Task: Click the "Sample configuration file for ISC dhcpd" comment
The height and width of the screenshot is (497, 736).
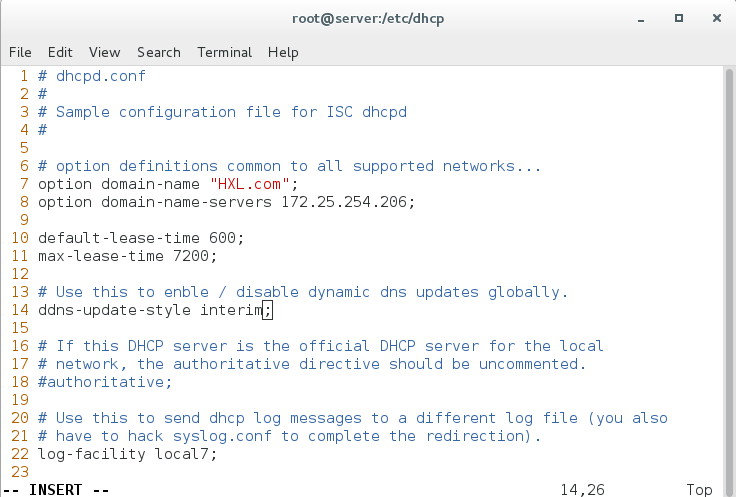Action: tap(222, 112)
